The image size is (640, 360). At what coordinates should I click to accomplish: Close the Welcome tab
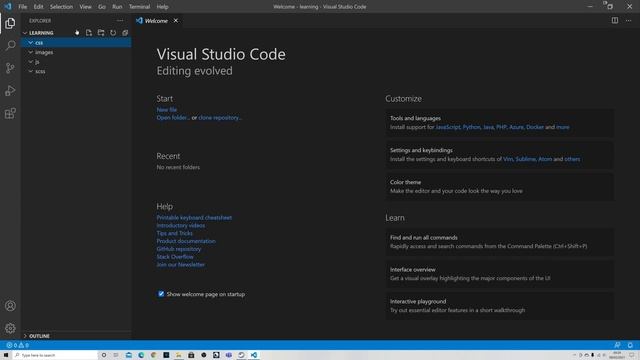pos(176,20)
